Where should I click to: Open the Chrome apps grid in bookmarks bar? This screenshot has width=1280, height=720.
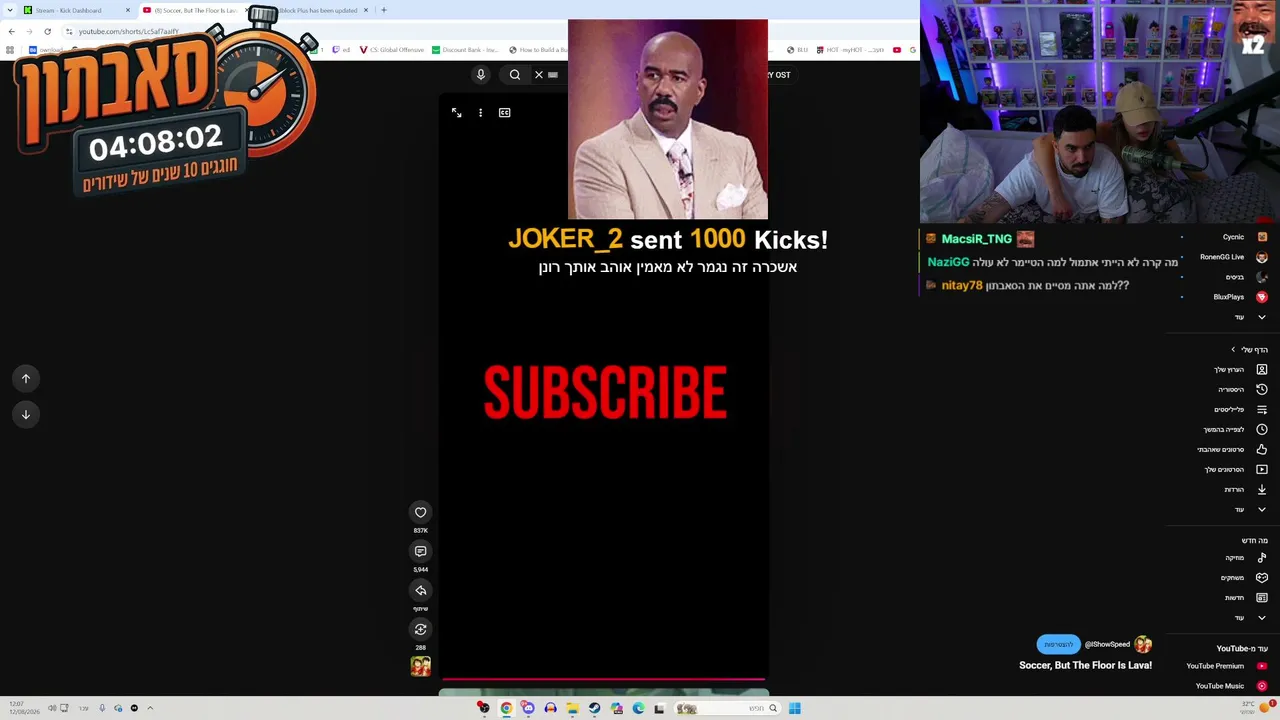pos(11,50)
